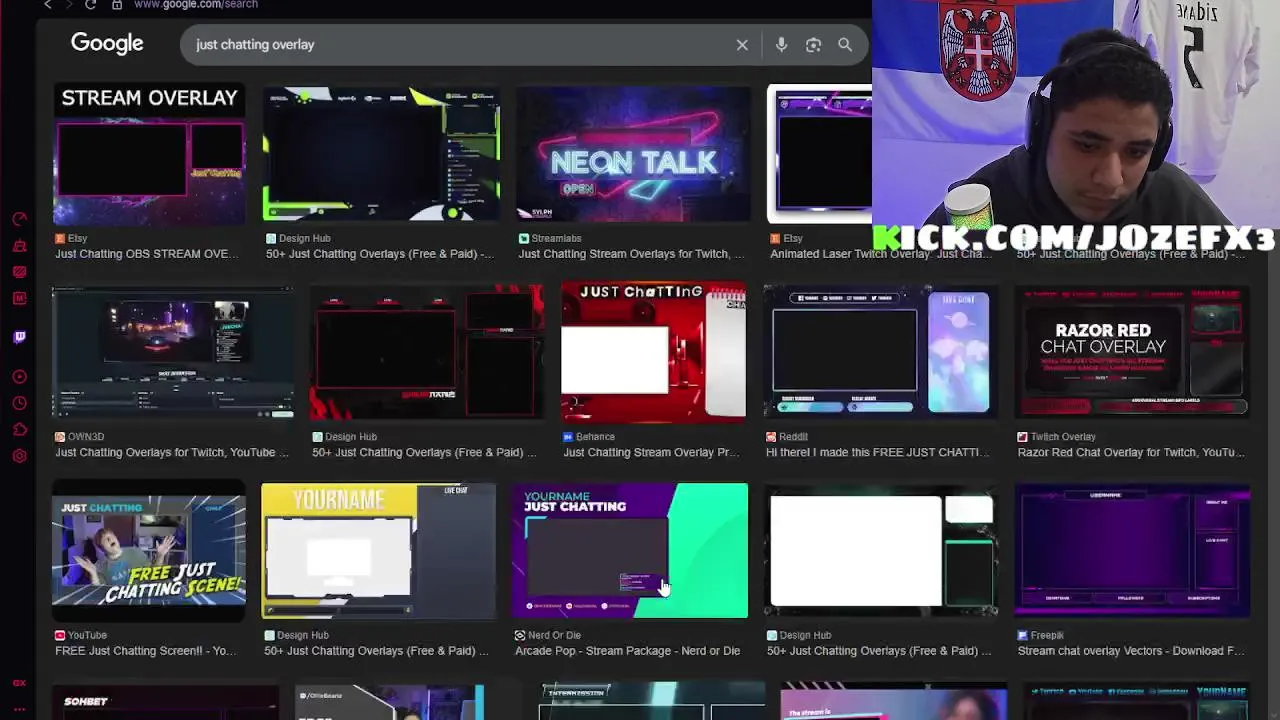Open the NEON TALK overlay thumbnail
Screen dimensions: 1280x720
click(x=633, y=154)
